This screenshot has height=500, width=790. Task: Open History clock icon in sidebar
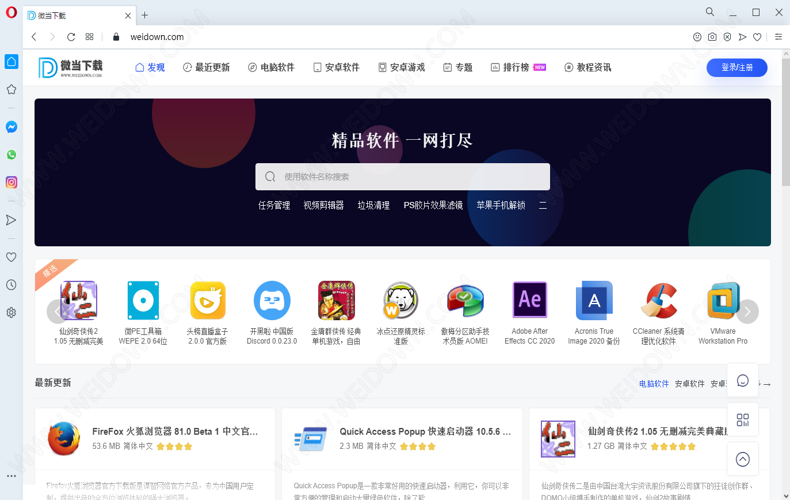[x=11, y=285]
